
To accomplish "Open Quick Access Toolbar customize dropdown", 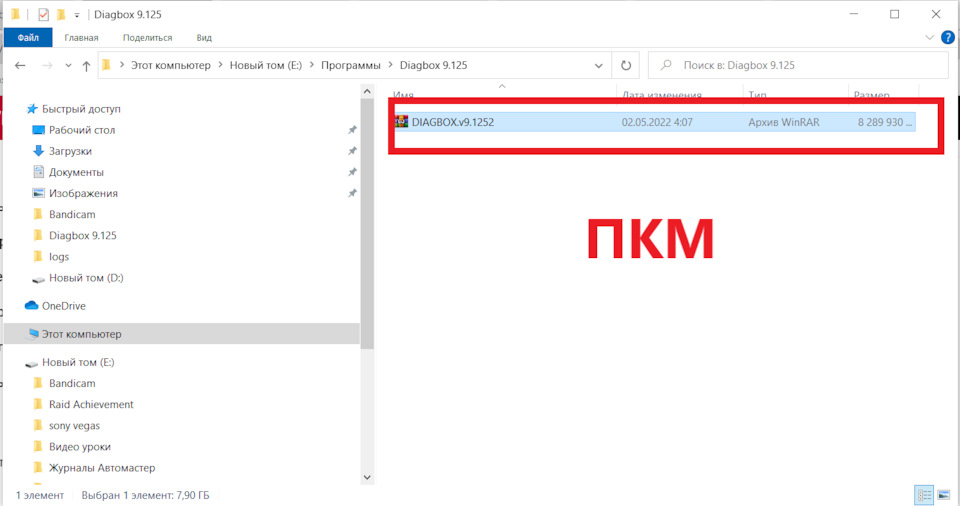I will click(77, 15).
